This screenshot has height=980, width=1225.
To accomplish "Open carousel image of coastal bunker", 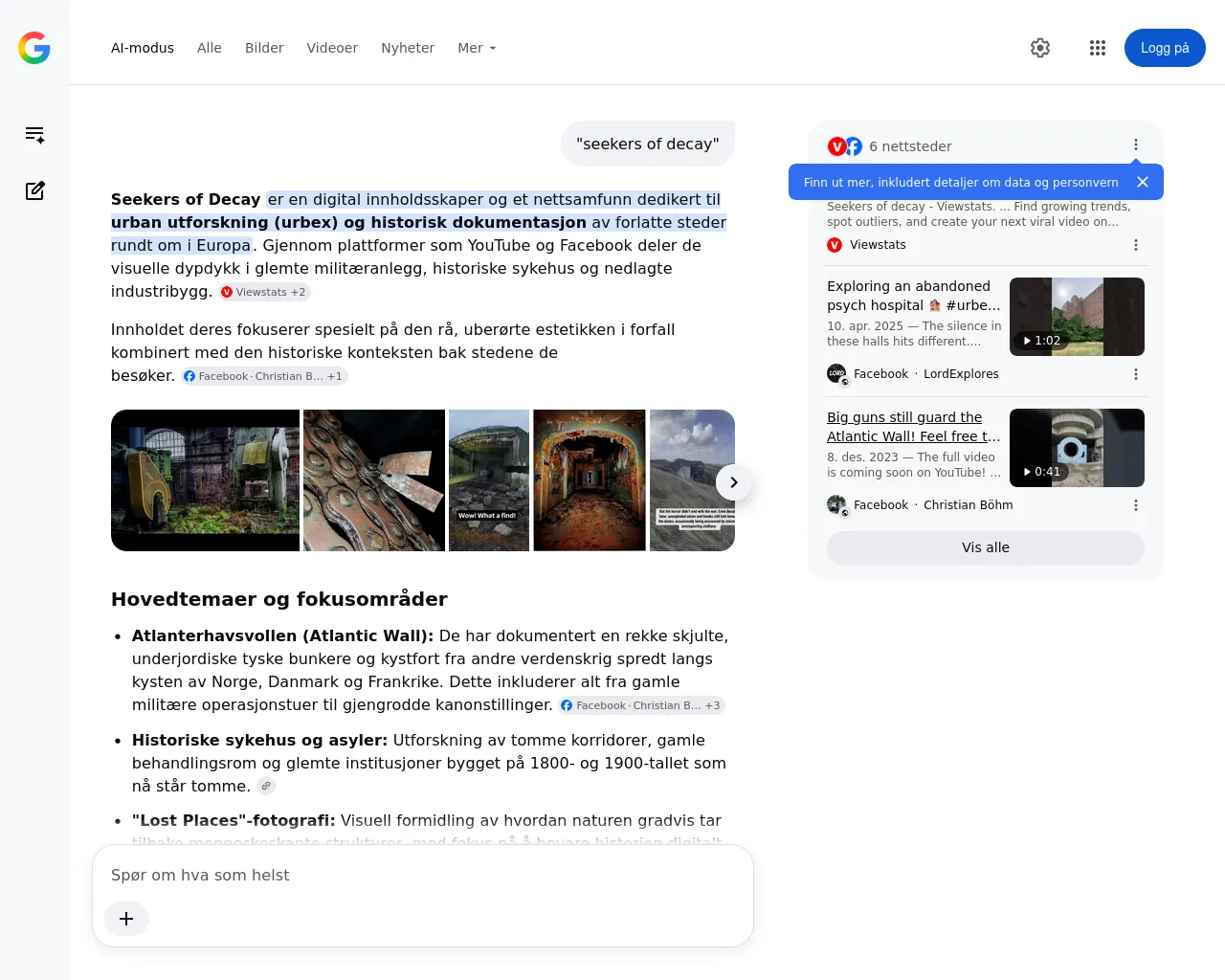I will coord(692,480).
